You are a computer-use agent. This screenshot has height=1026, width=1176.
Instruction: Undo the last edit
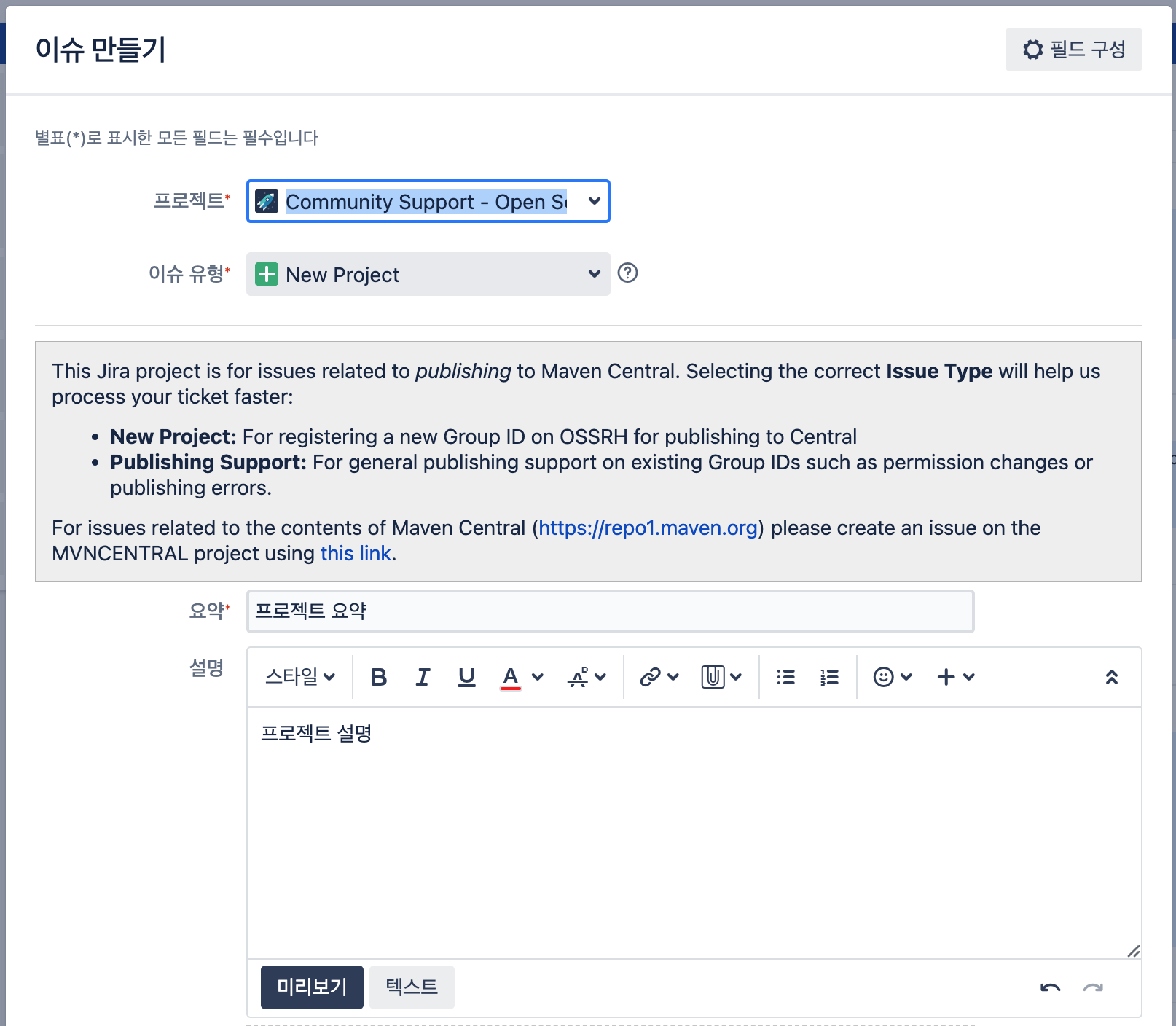click(1050, 988)
